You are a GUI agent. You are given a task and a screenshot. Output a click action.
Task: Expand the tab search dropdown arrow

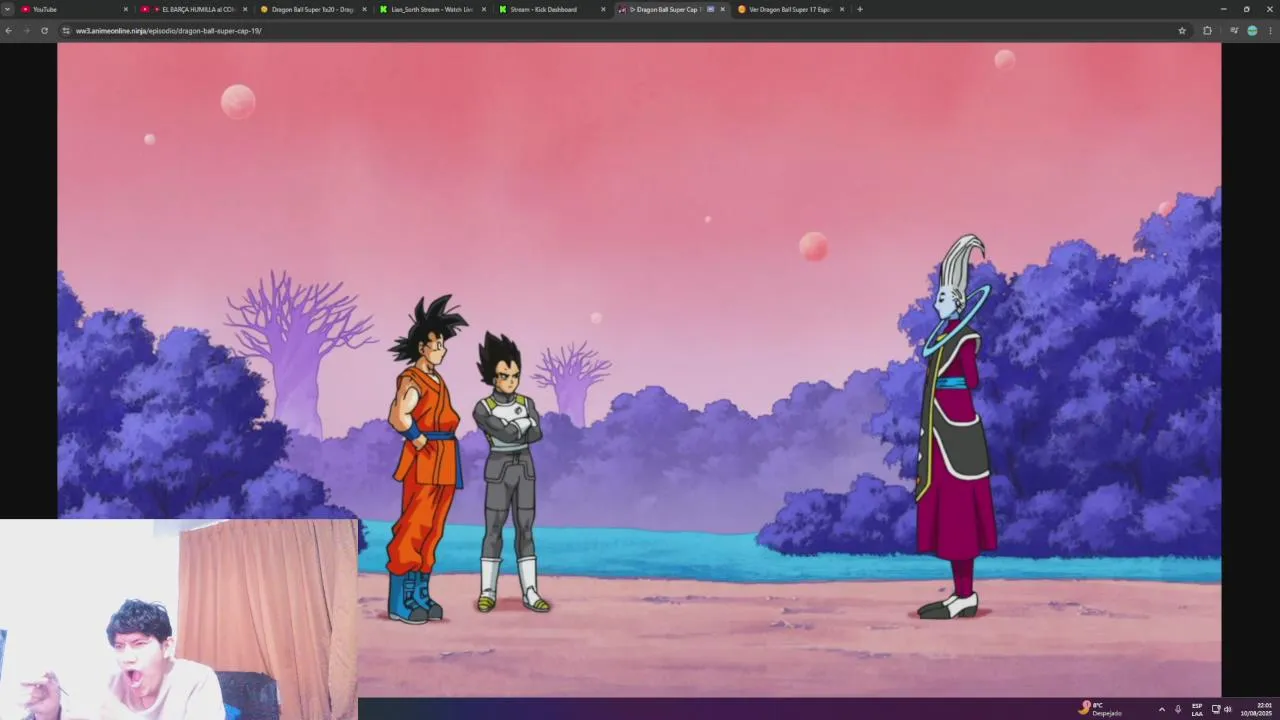7,9
